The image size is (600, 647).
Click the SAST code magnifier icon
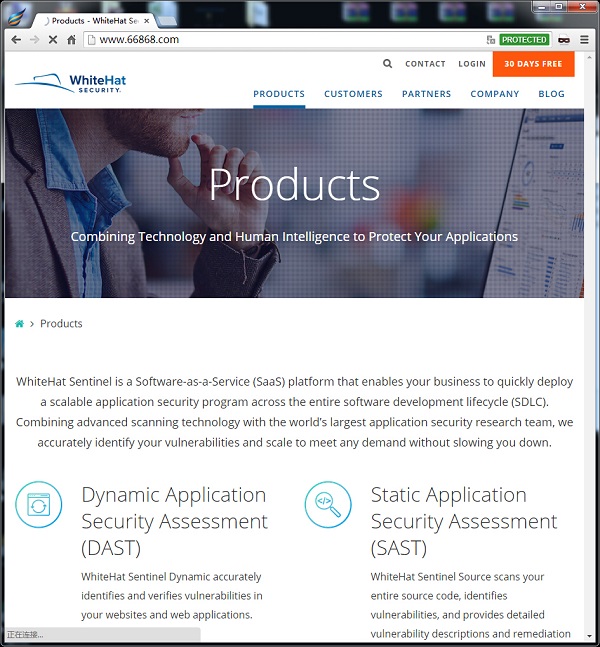[x=328, y=504]
